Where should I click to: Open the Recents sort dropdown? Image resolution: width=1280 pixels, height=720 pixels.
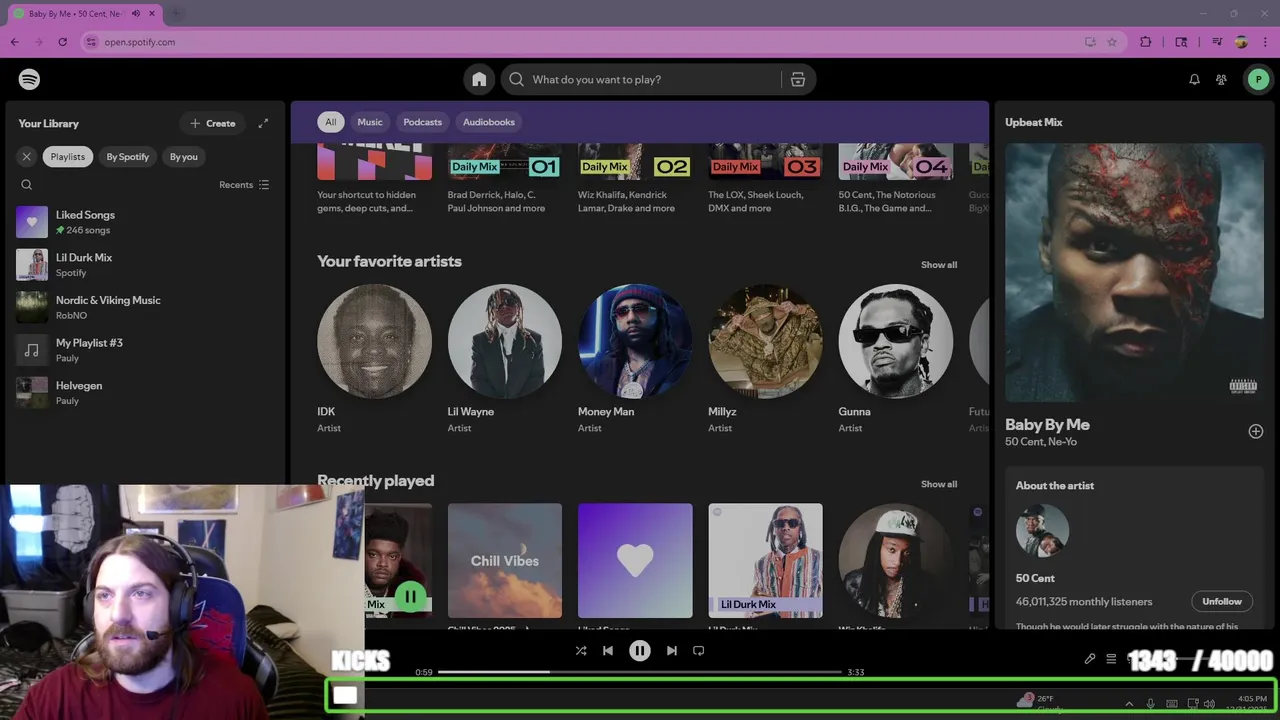tap(244, 185)
